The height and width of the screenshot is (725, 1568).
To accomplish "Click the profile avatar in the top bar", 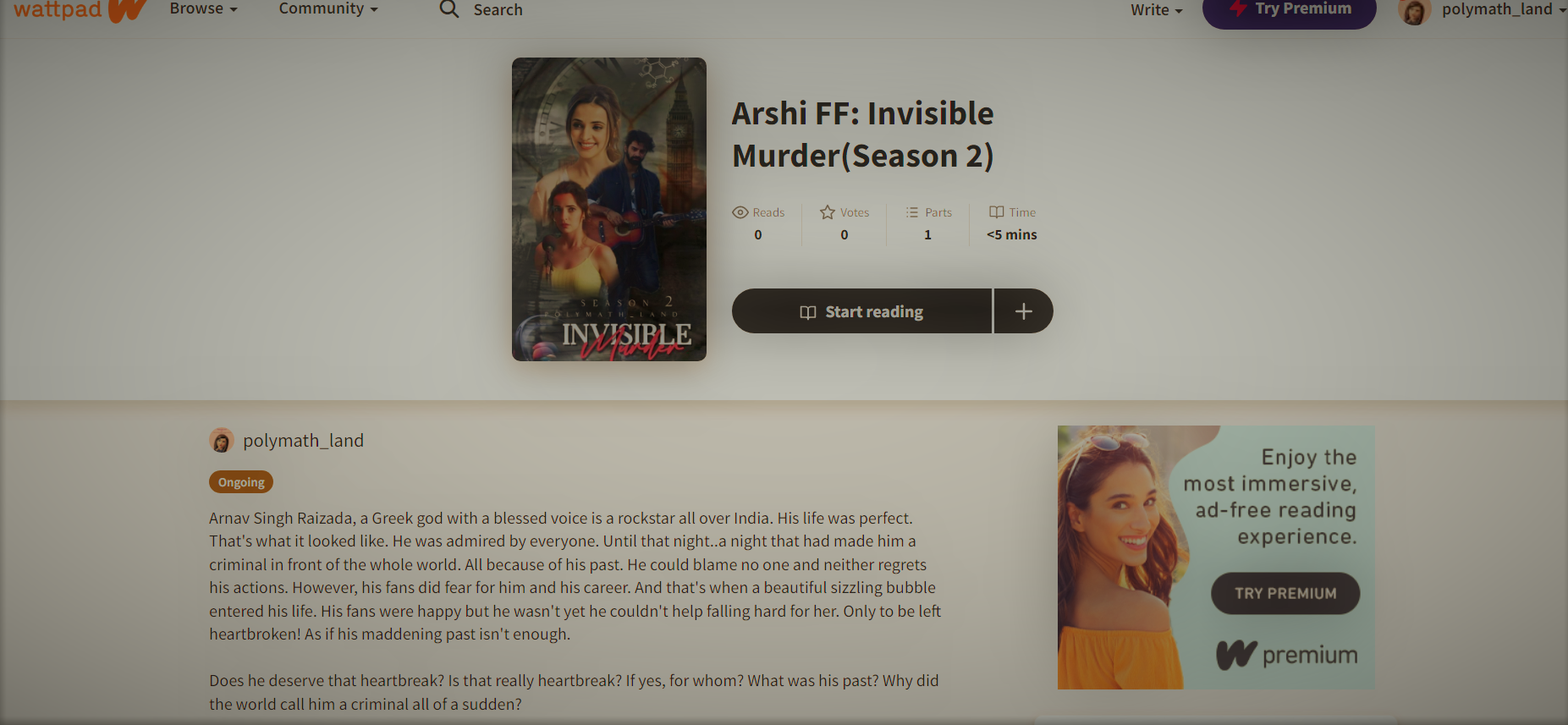I will click(1415, 11).
